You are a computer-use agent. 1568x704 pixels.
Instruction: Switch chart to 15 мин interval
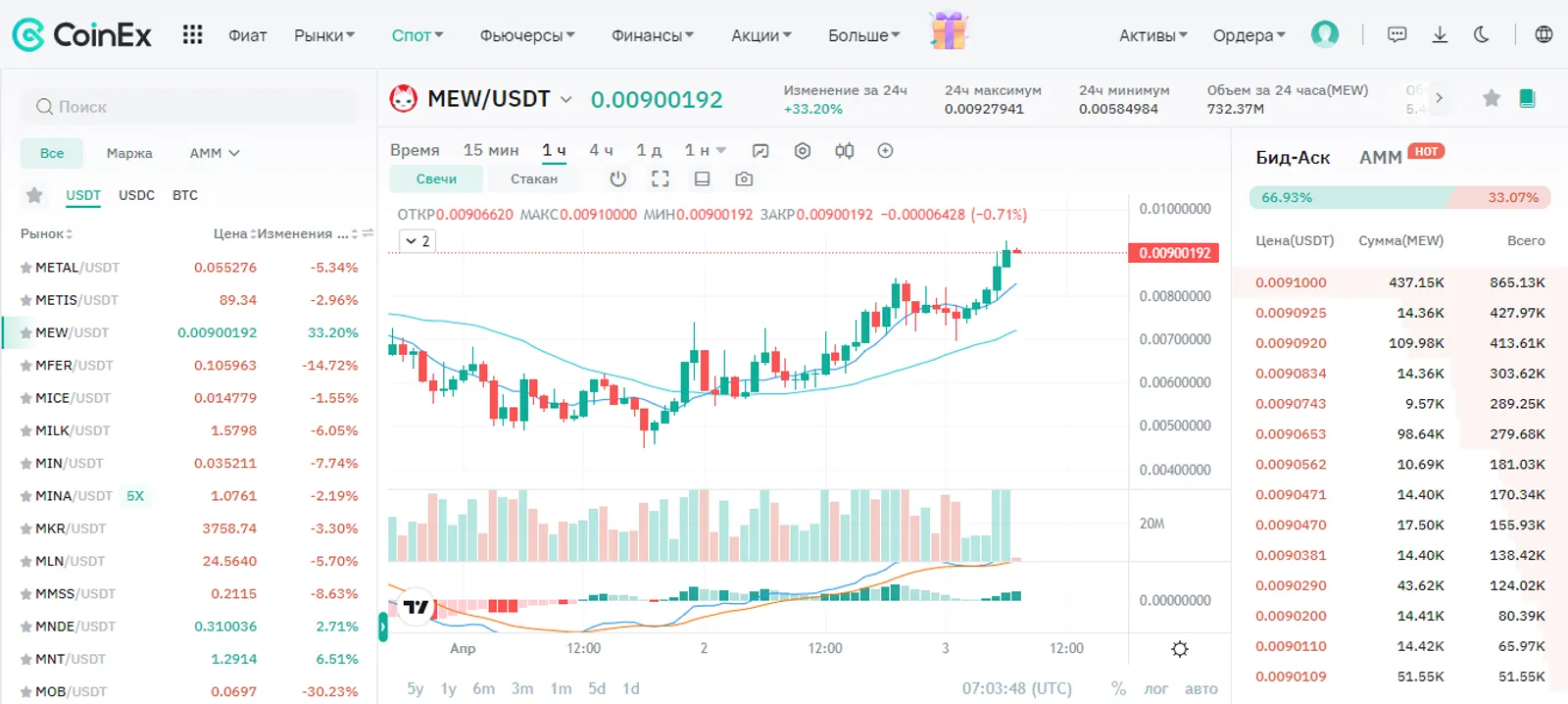[491, 150]
